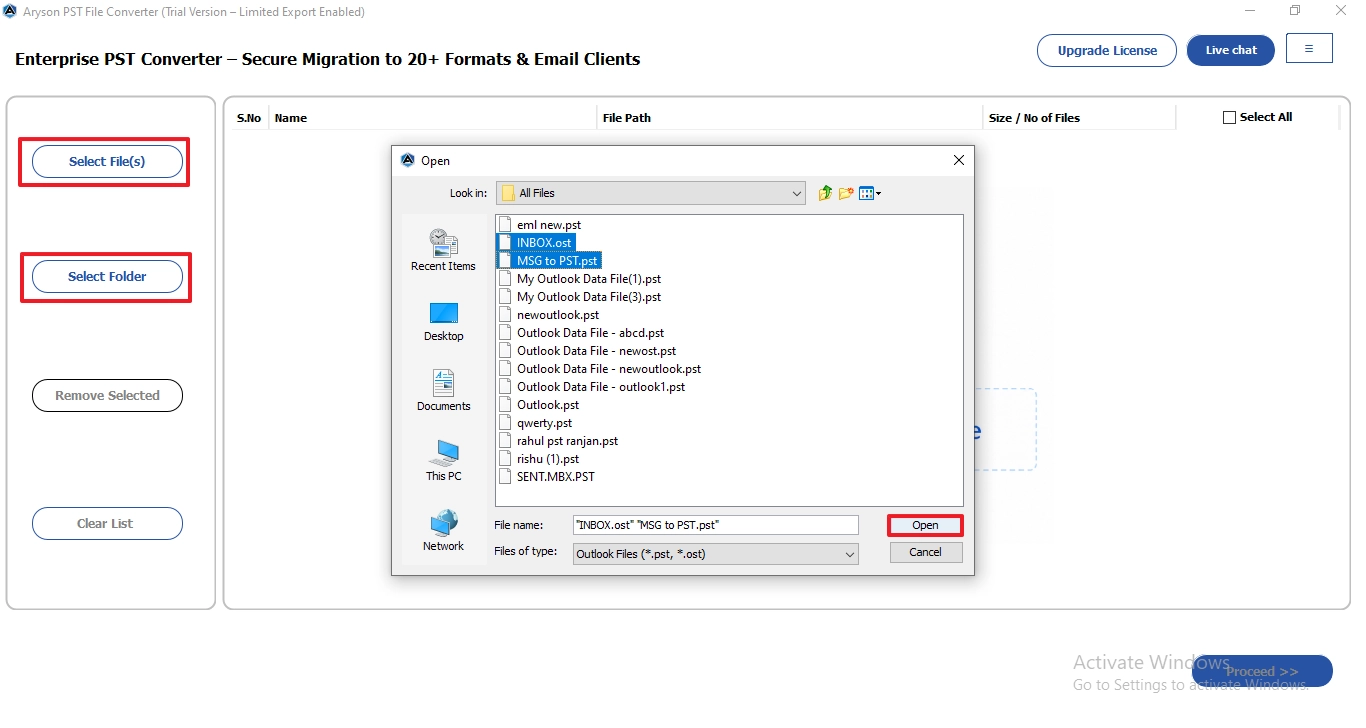Click the Proceed button
The width and height of the screenshot is (1366, 728).
tap(1262, 671)
